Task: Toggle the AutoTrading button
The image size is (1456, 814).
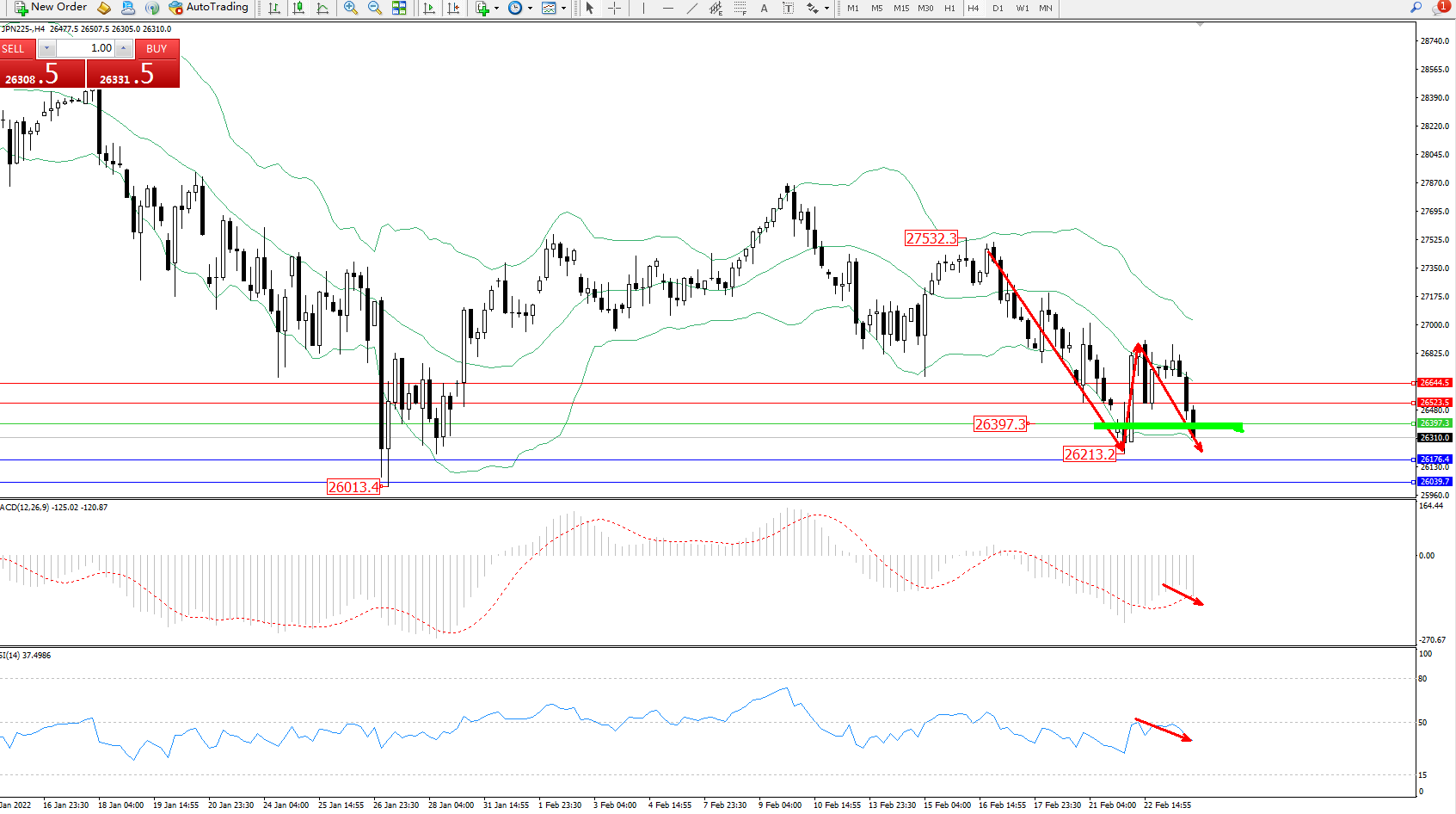Action: pyautogui.click(x=209, y=8)
